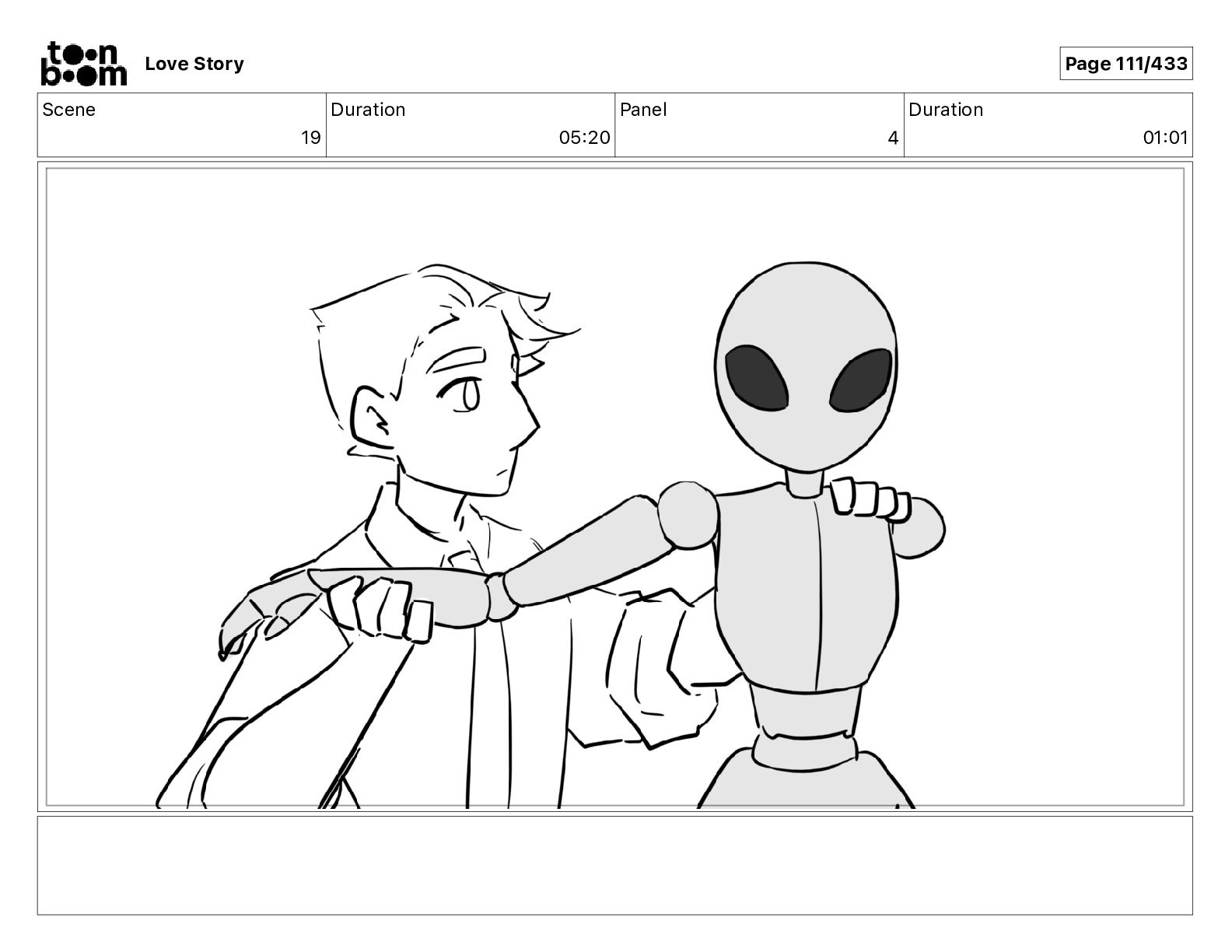Select panel number '4'

pos(893,138)
